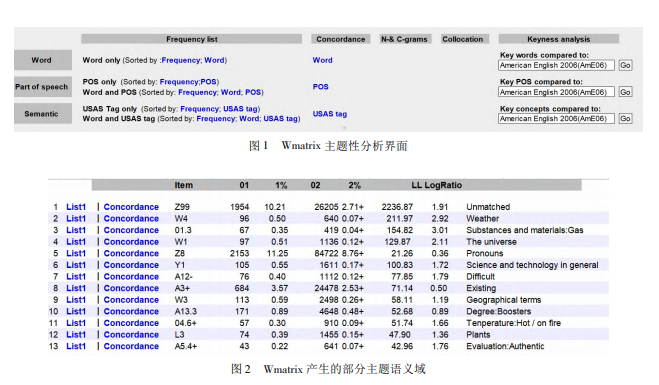Open List1 for row 1 Z99
This screenshot has height=385, width=659.
[x=76, y=207]
